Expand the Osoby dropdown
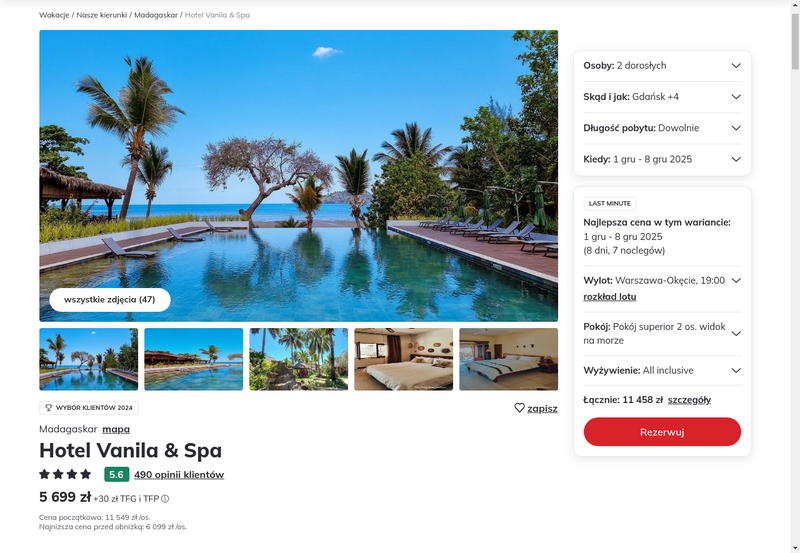Image resolution: width=800 pixels, height=553 pixels. tap(662, 65)
